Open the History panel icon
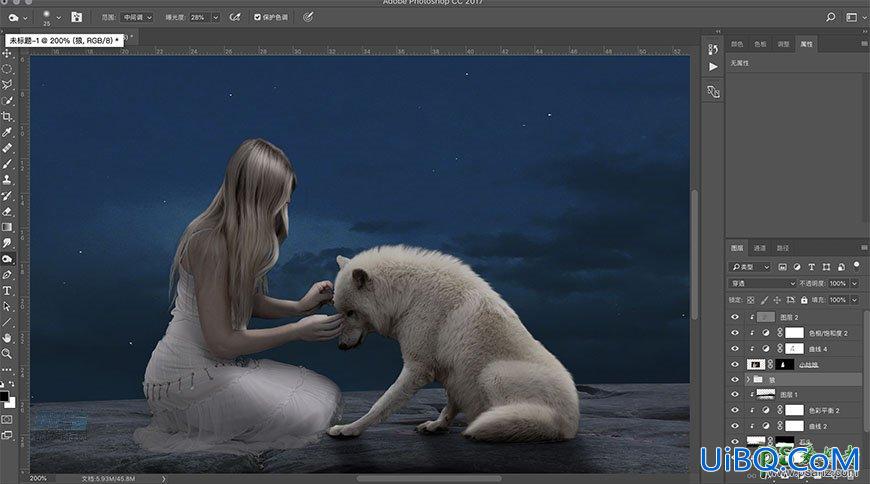Image resolution: width=870 pixels, height=484 pixels. tap(713, 49)
